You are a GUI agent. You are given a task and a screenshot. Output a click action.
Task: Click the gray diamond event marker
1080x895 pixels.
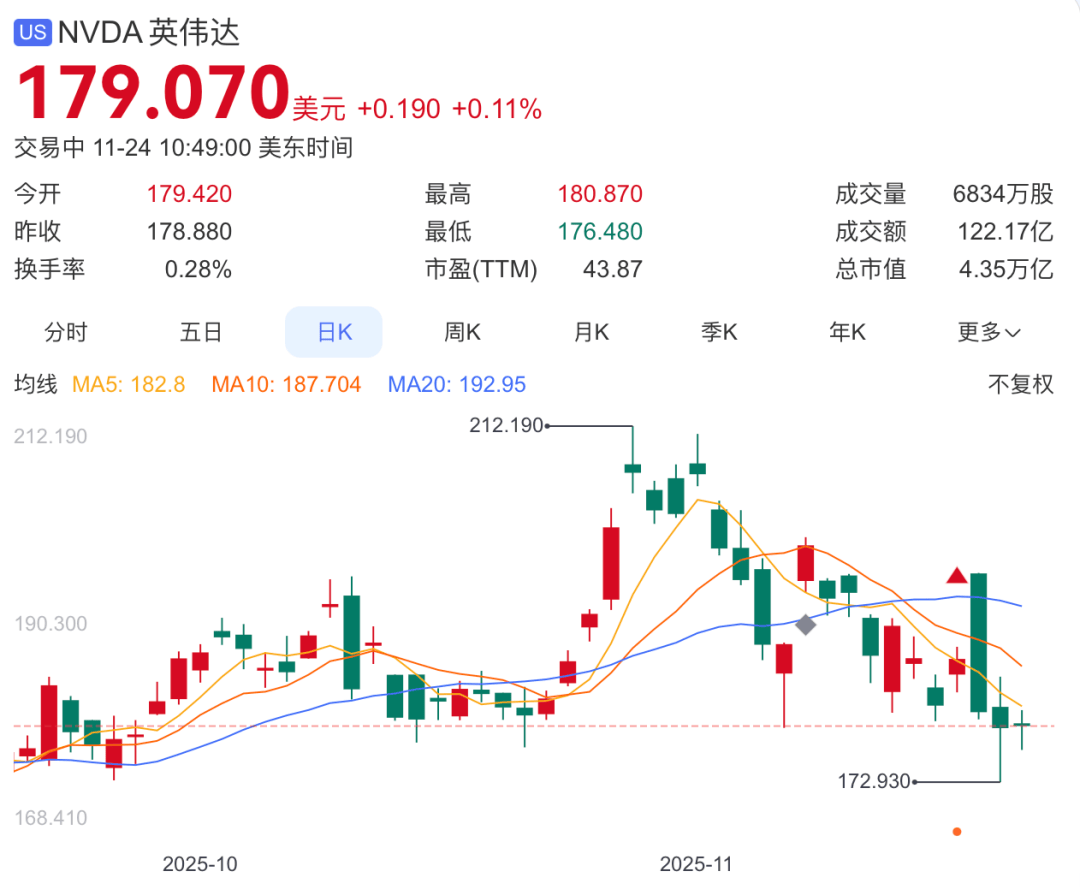click(805, 625)
